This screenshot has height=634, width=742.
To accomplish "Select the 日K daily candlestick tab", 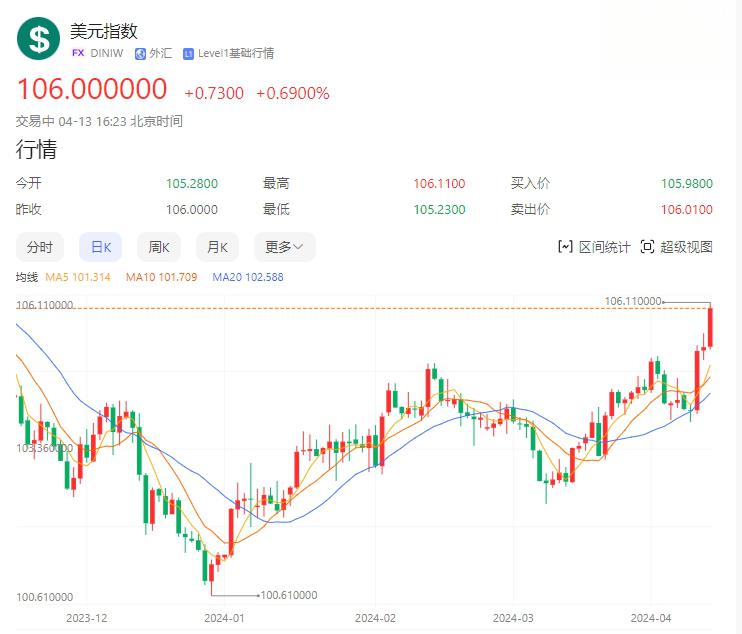I will coord(100,247).
